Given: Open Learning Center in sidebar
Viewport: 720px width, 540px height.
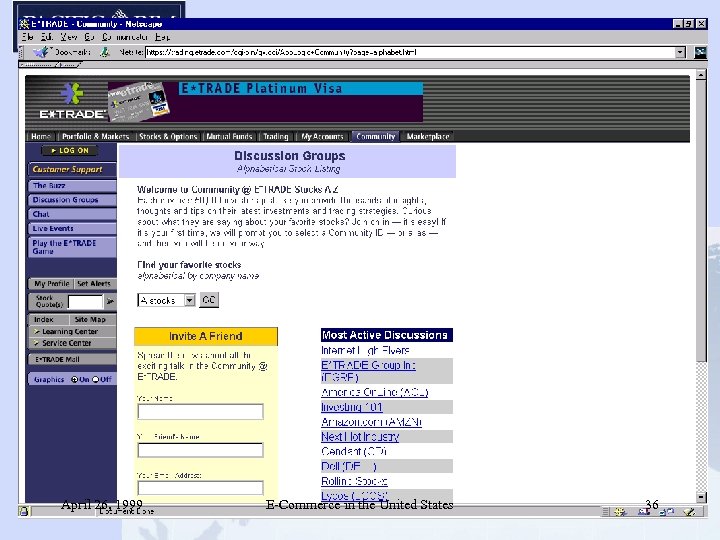Looking at the screenshot, I should (x=72, y=332).
